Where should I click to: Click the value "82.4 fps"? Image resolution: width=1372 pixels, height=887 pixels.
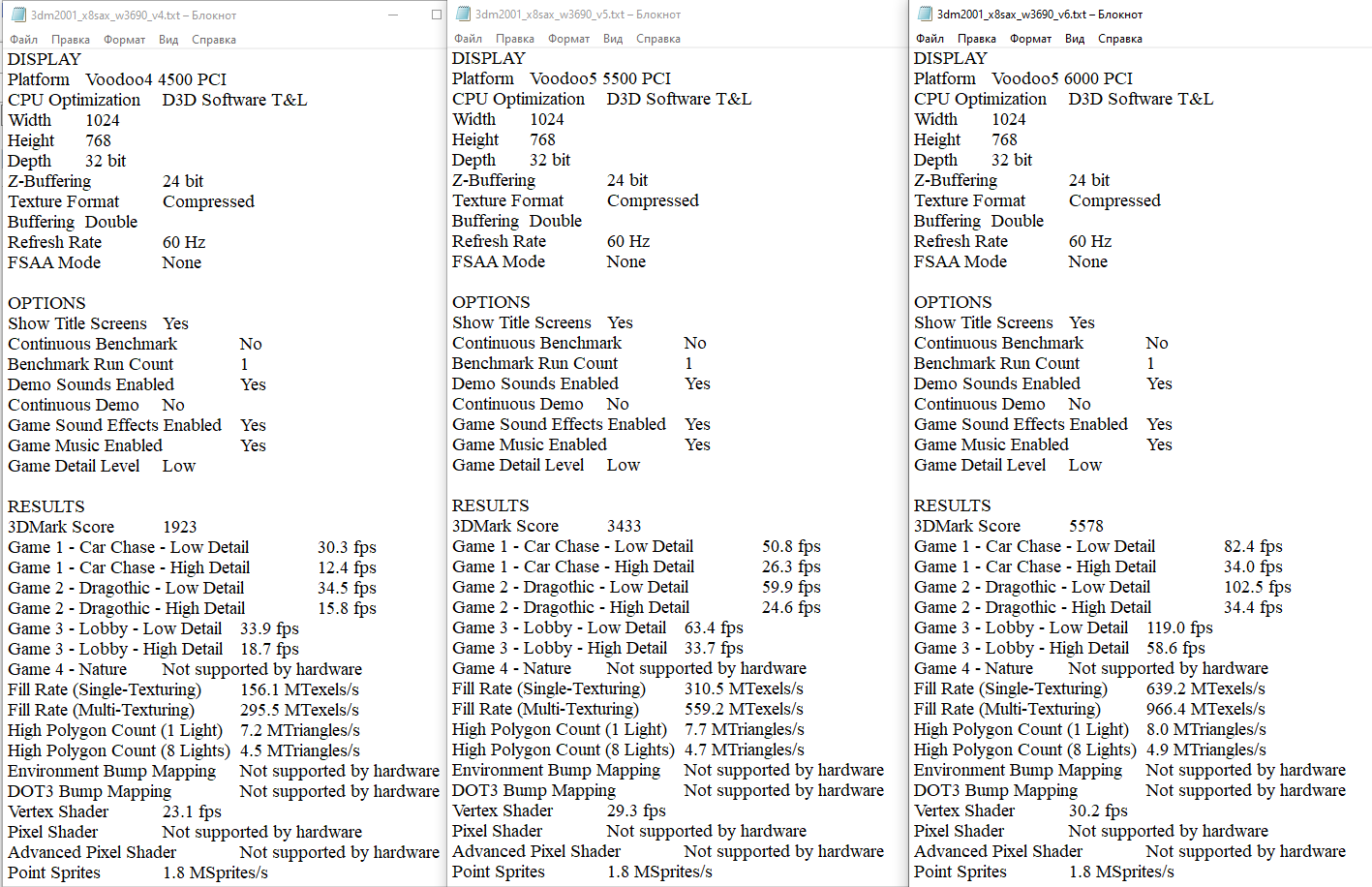coord(1253,546)
